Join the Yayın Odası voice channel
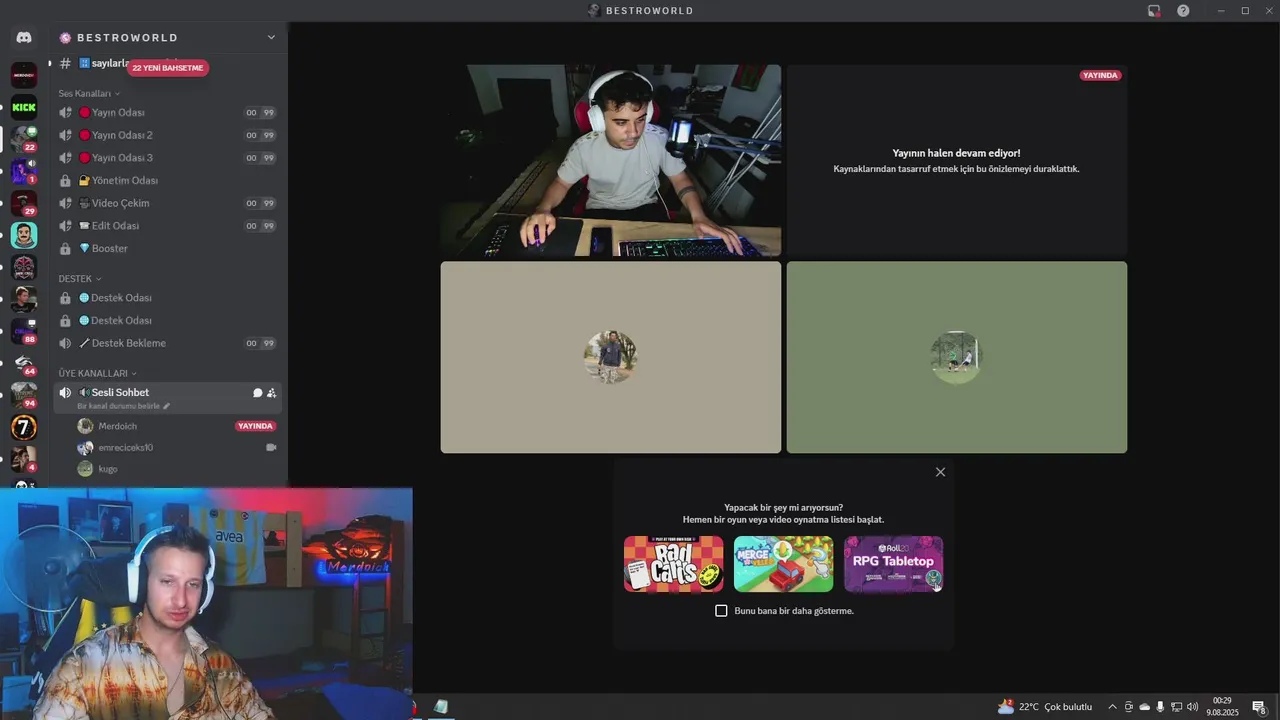1280x720 pixels. tap(167, 112)
